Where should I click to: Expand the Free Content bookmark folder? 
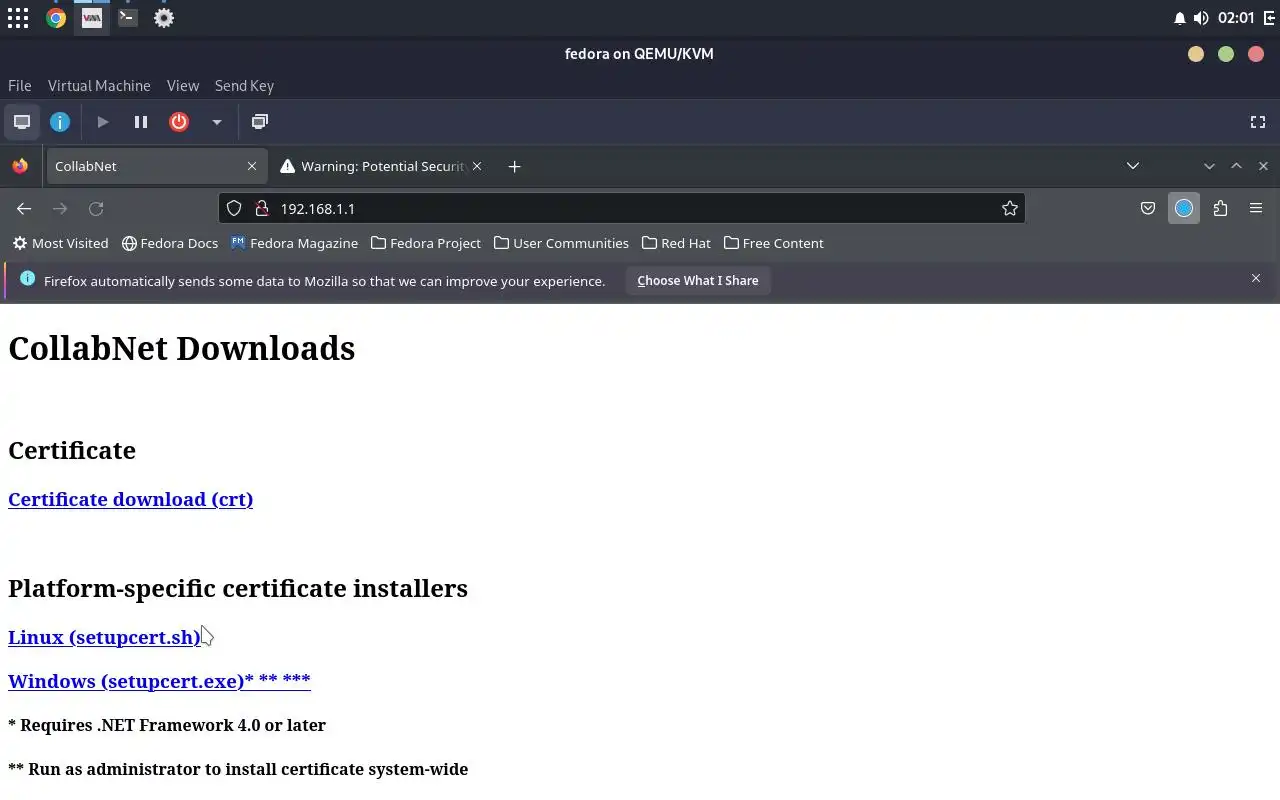coord(774,243)
